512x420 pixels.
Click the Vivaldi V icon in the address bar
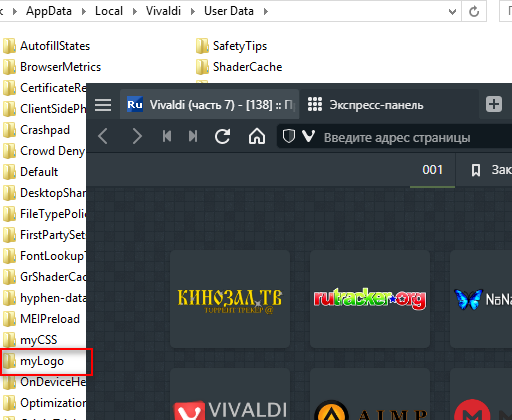tap(309, 136)
